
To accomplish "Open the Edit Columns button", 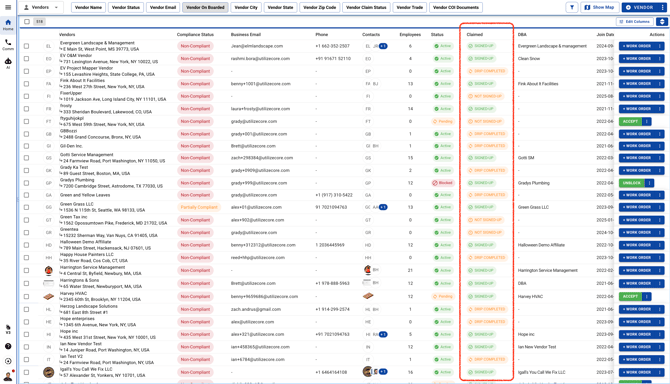I will tap(635, 21).
